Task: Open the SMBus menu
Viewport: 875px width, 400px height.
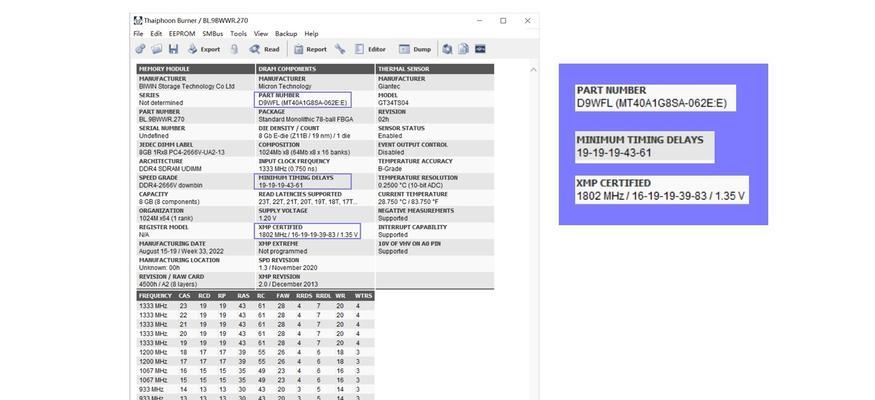Action: pyautogui.click(x=213, y=34)
